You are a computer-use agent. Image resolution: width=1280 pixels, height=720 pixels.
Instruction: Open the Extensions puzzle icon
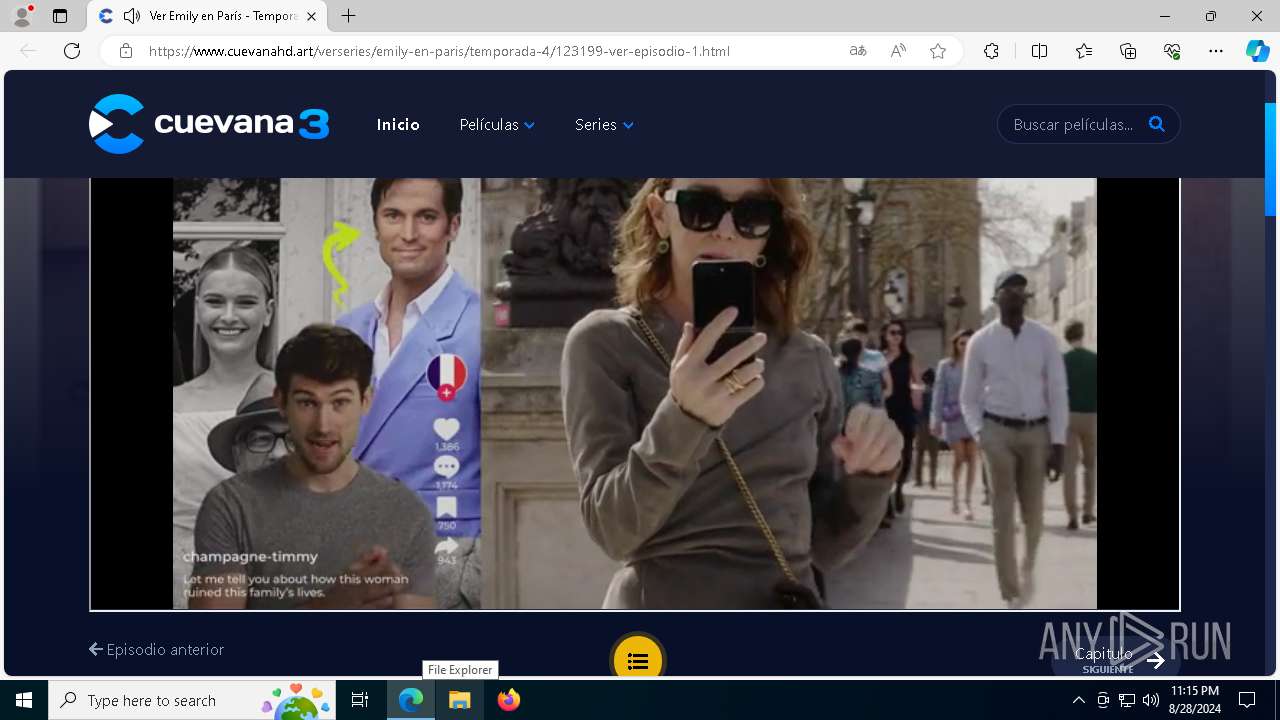(991, 51)
